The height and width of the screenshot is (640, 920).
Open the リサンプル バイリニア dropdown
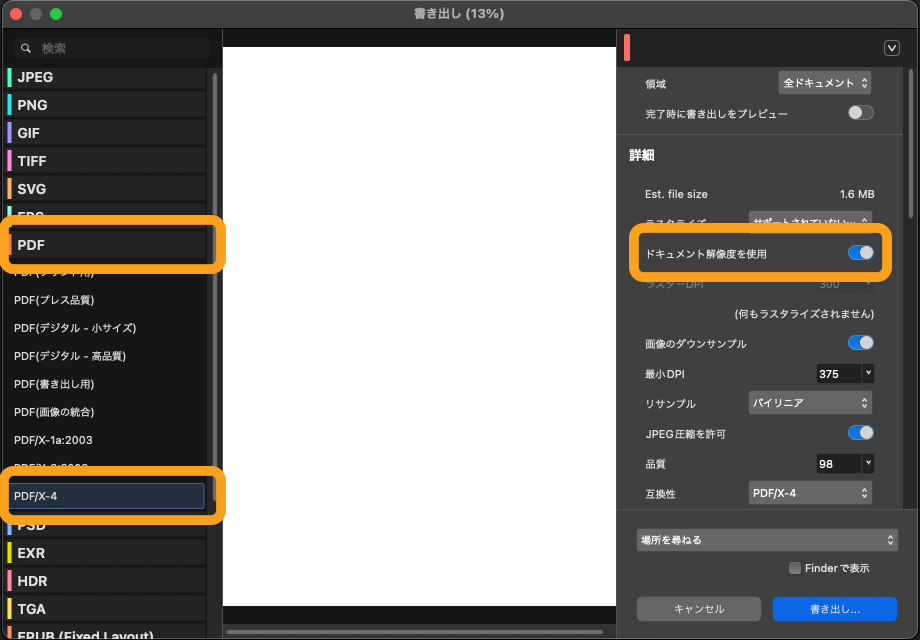point(810,403)
